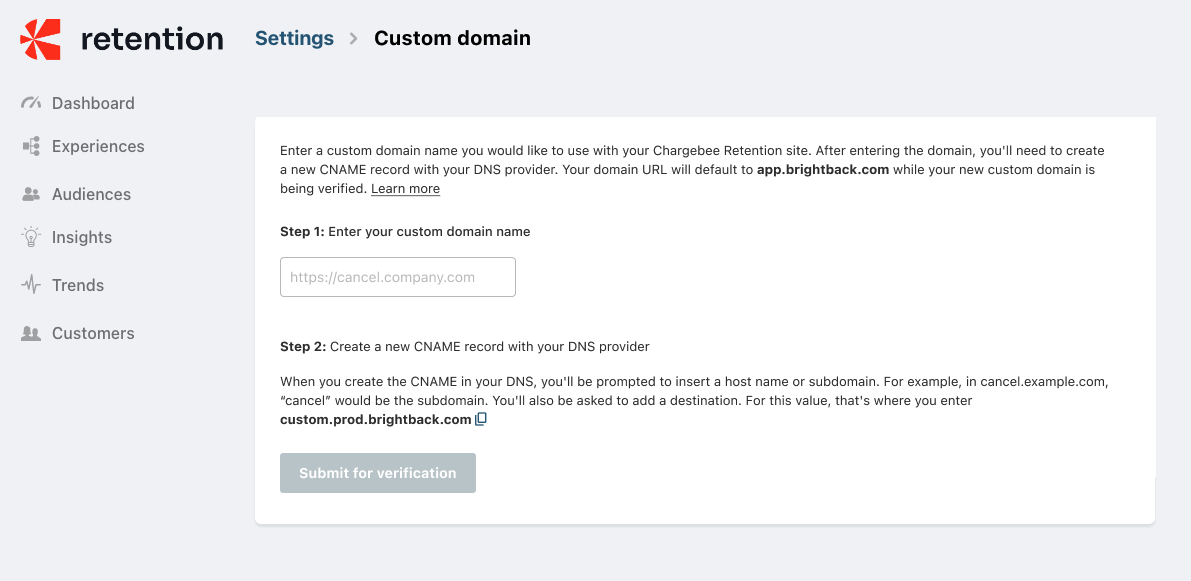Click the Customers icon in sidebar
The height and width of the screenshot is (581, 1191).
pos(31,333)
